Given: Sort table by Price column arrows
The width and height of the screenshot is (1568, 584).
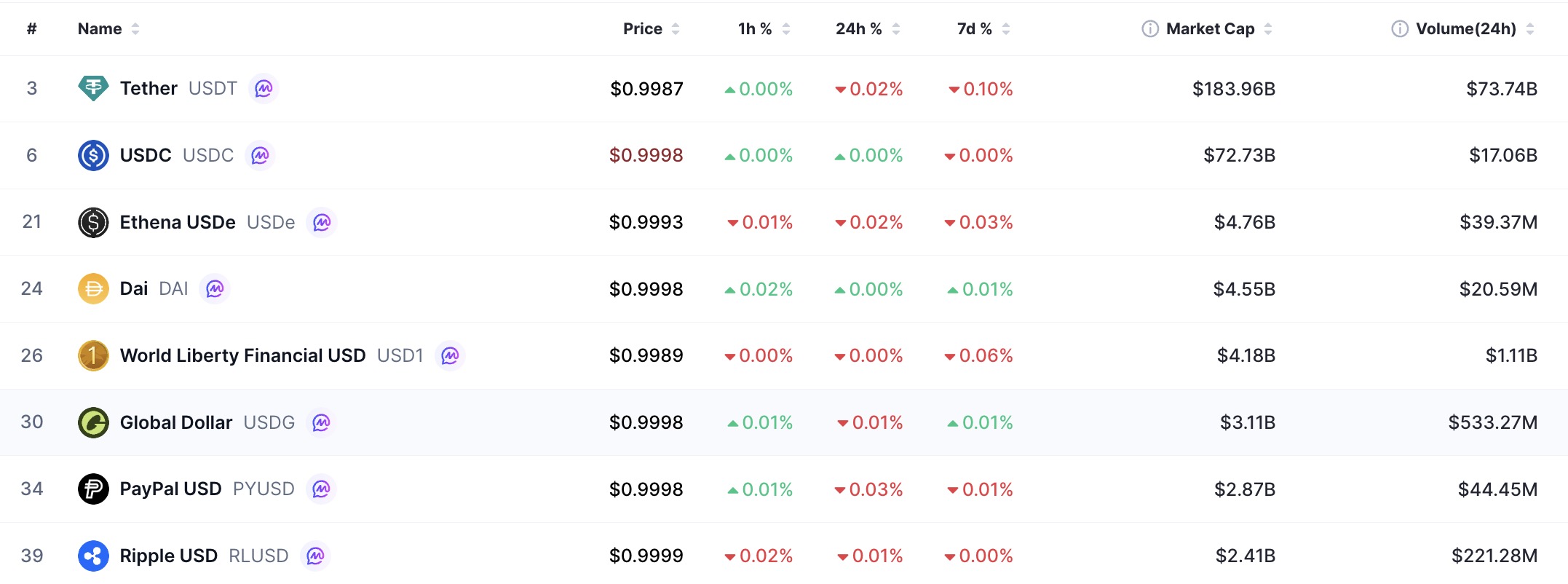Looking at the screenshot, I should coord(676,29).
